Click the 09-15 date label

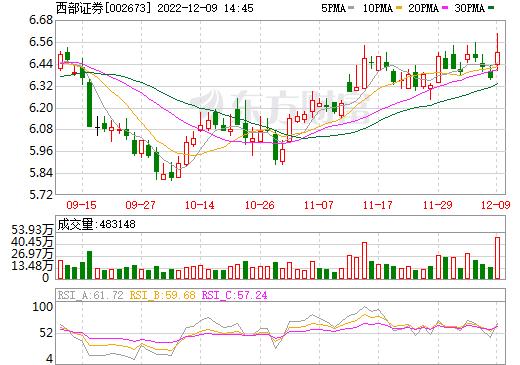tap(81, 205)
